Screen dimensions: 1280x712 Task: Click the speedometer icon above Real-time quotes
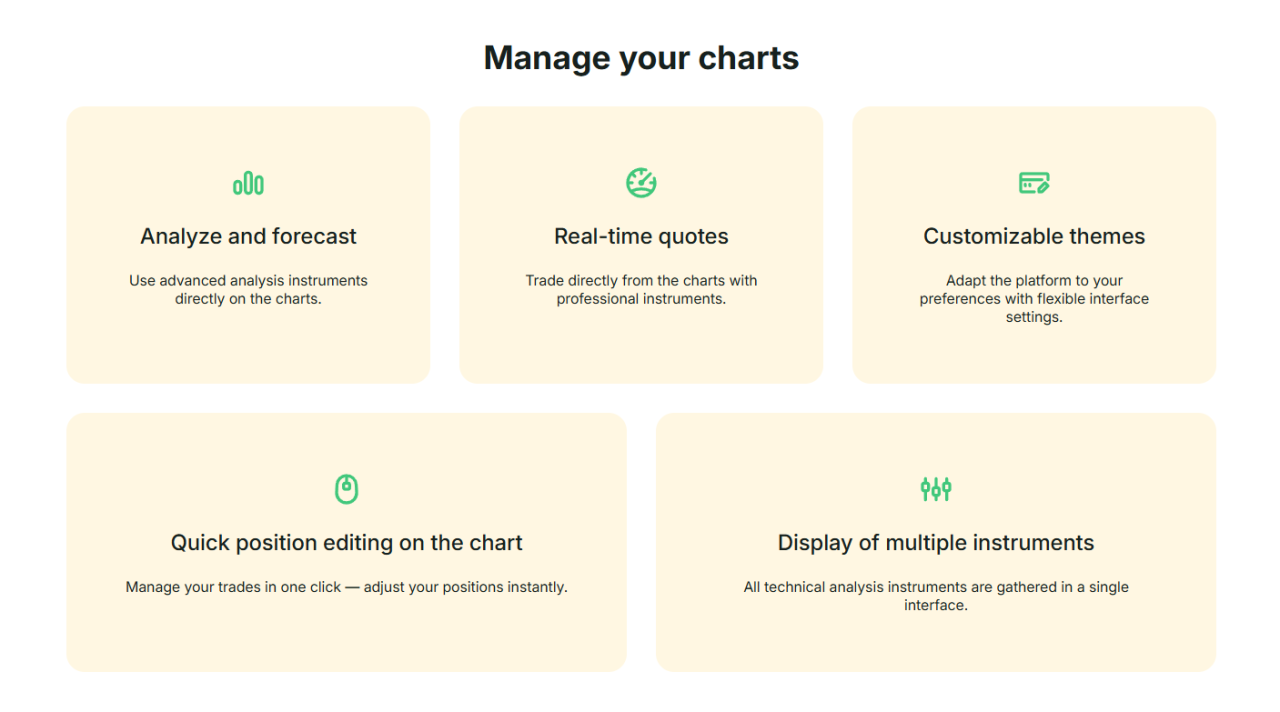641,183
